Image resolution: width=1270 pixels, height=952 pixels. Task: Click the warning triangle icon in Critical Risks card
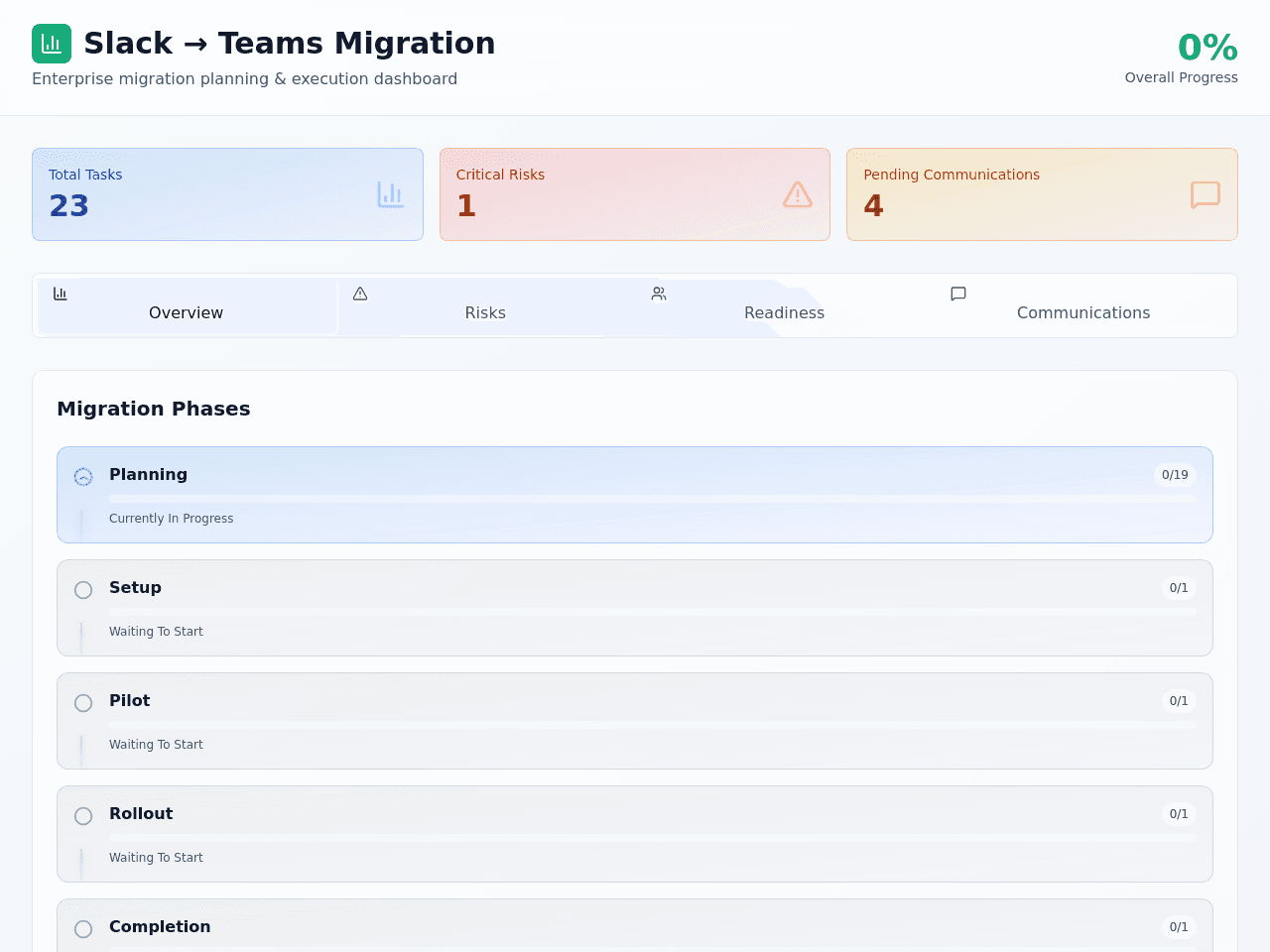pyautogui.click(x=798, y=194)
